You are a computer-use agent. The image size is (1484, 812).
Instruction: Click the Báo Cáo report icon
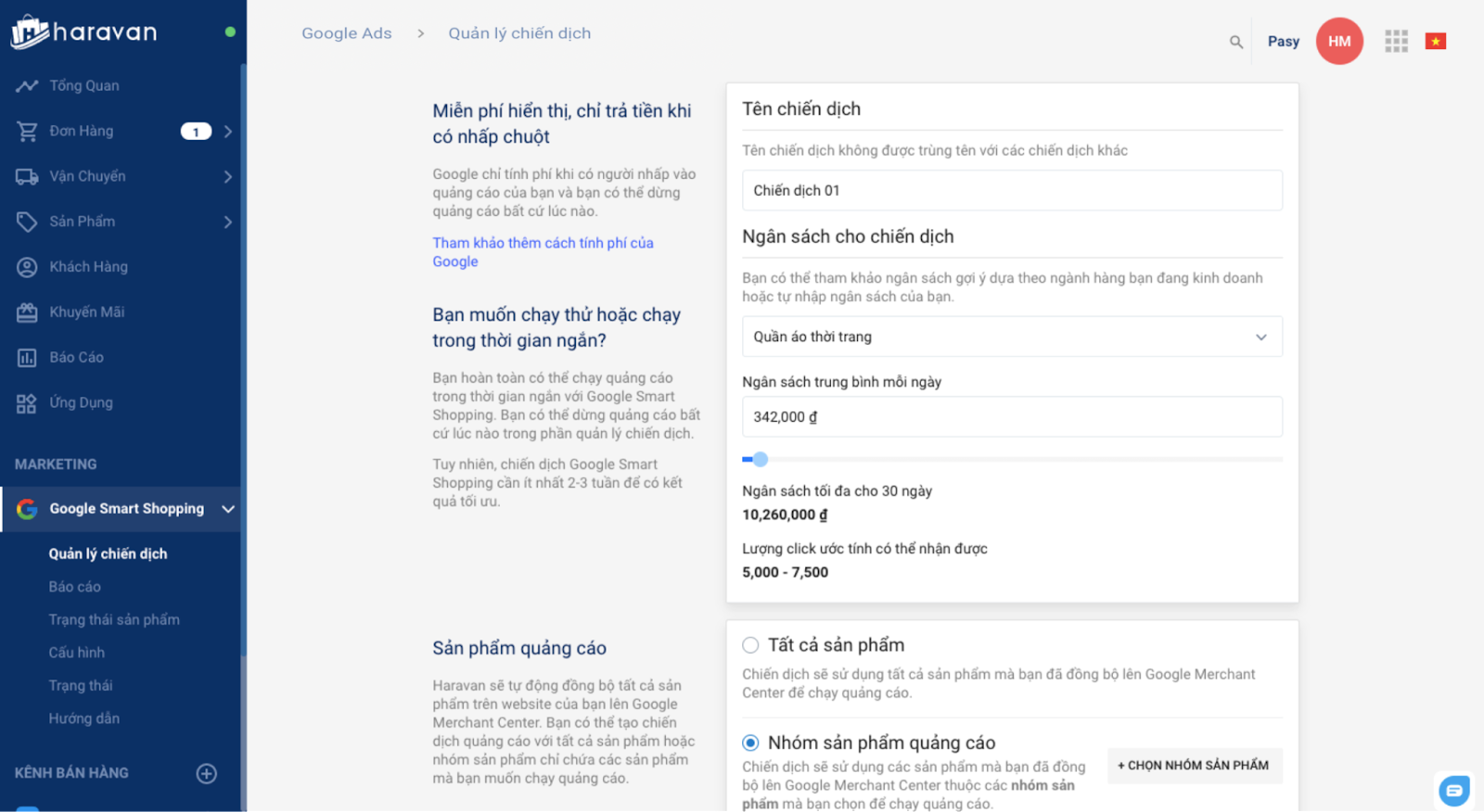(27, 358)
